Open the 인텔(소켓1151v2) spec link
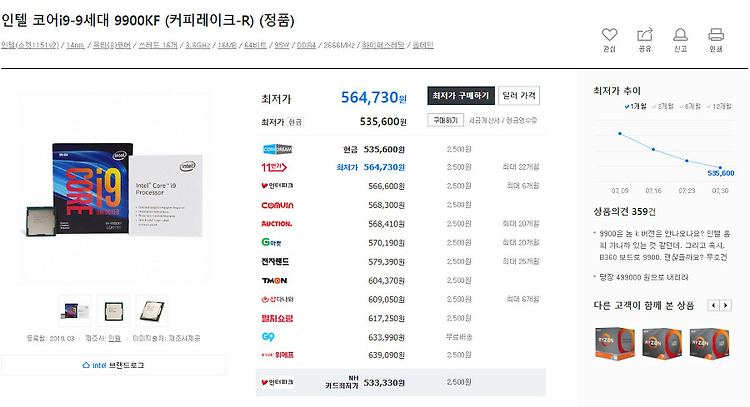Image resolution: width=750 pixels, height=407 pixels. [30, 45]
